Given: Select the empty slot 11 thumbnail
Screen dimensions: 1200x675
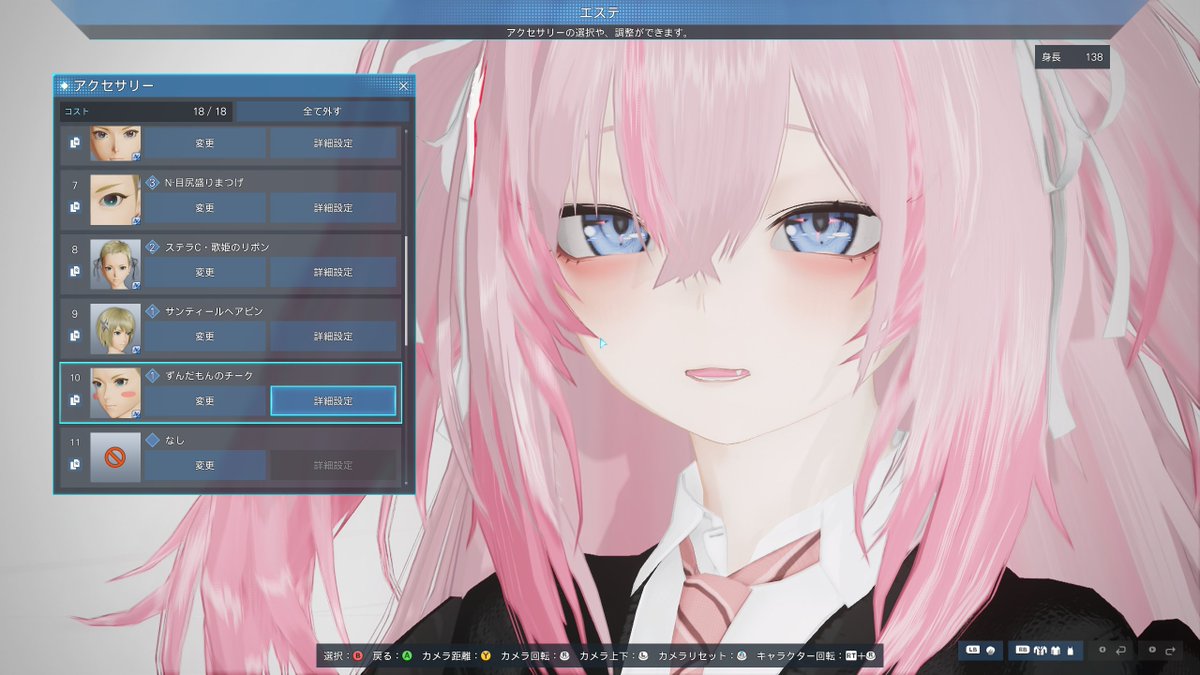Looking at the screenshot, I should click(115, 458).
